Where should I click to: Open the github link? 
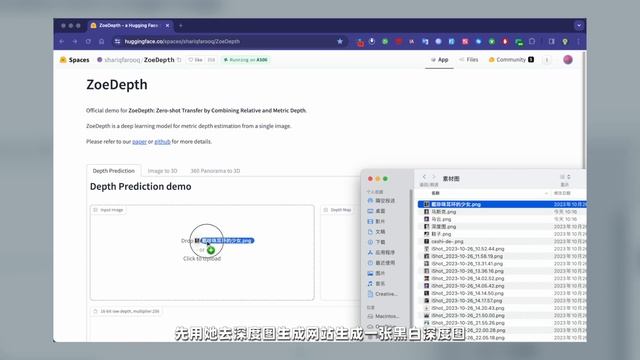coord(162,142)
